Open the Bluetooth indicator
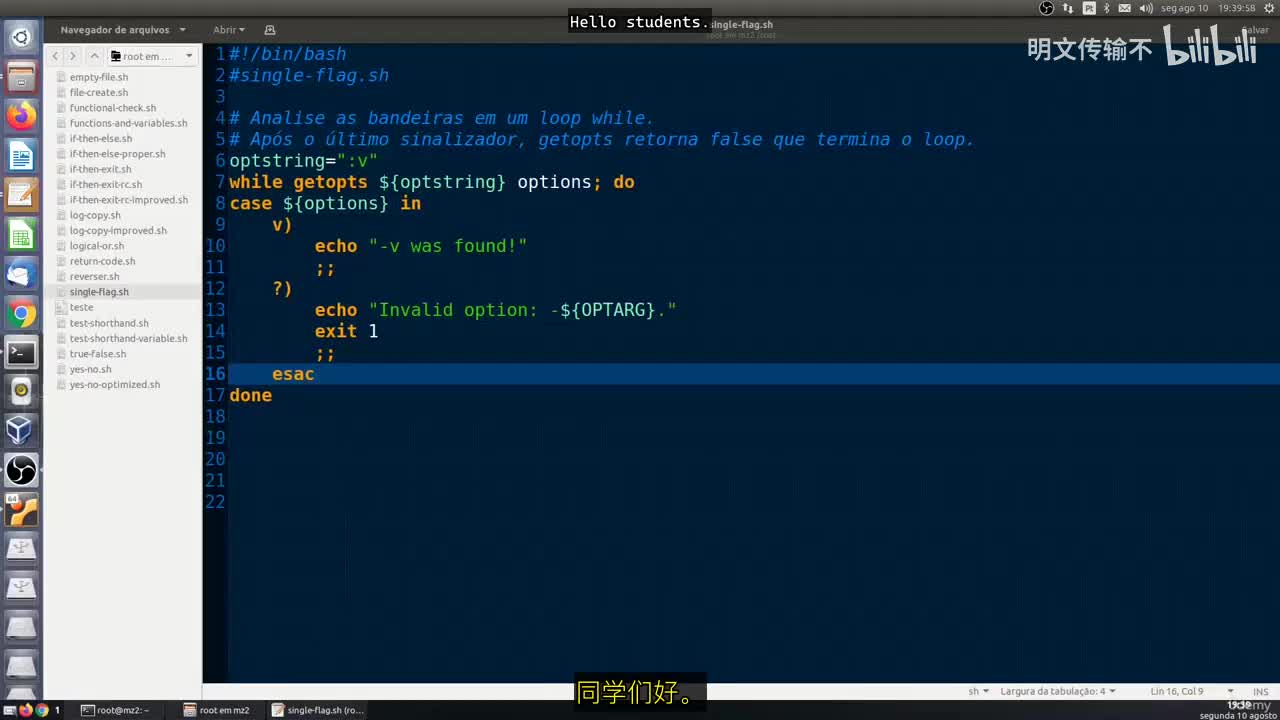Screen dimensions: 1280x720 [1107, 8]
